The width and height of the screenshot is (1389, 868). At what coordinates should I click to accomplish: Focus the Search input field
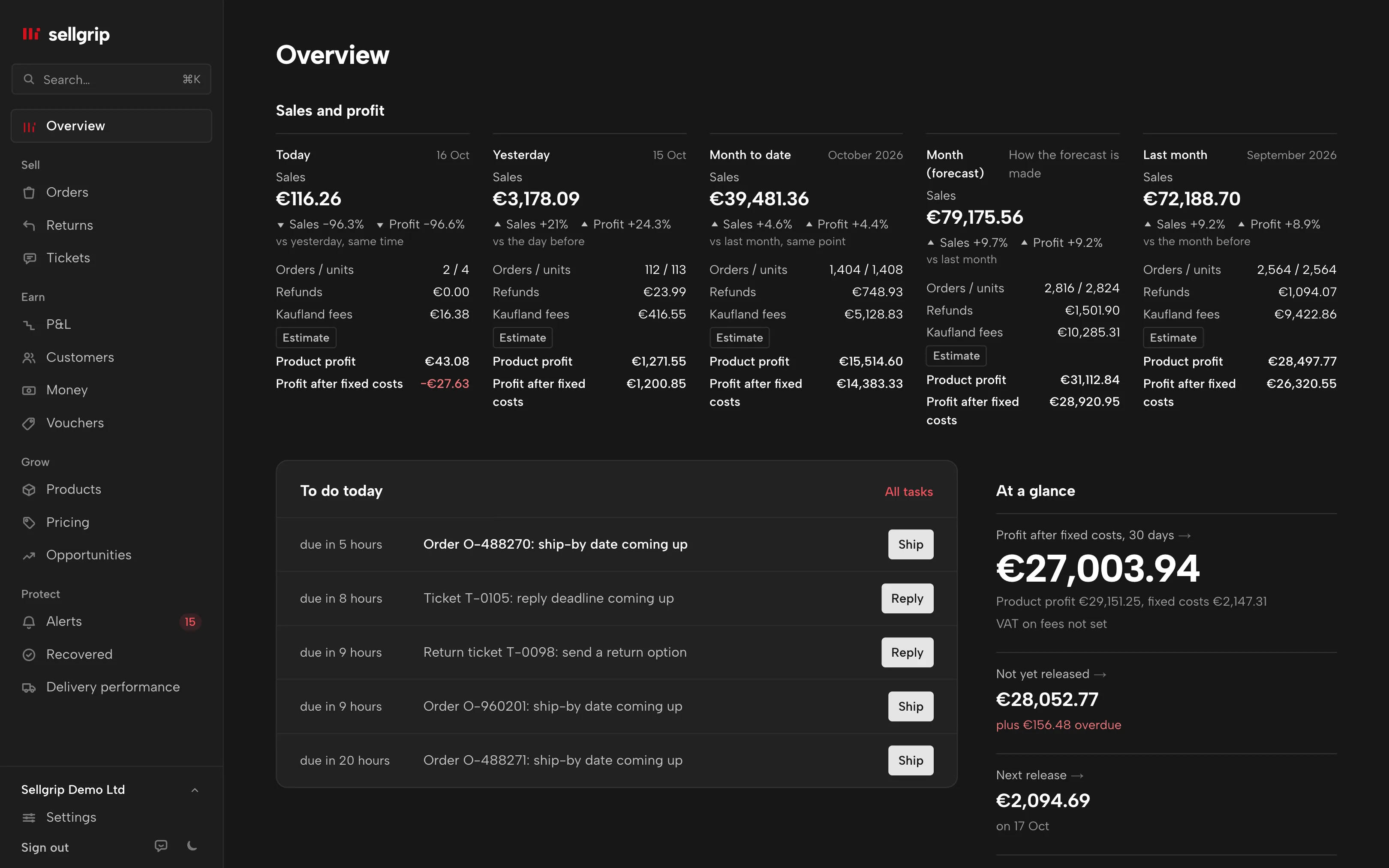(111, 79)
